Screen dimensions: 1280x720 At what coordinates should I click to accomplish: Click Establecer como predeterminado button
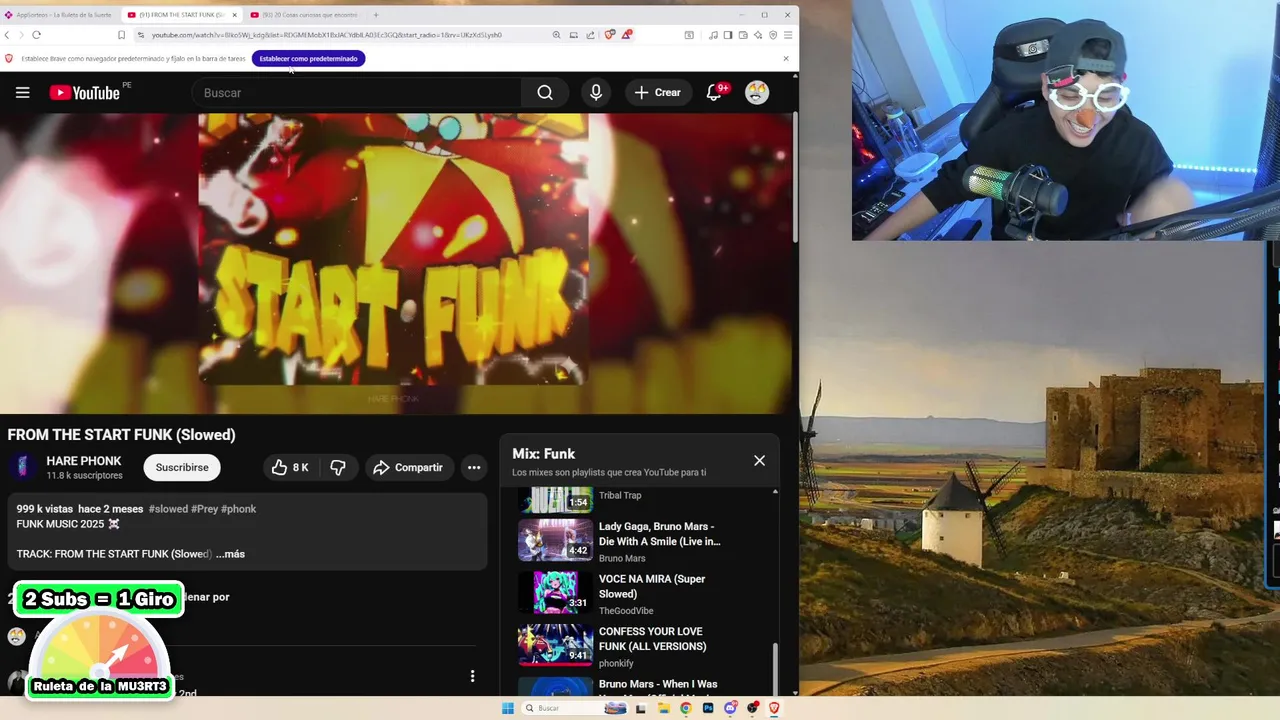click(308, 58)
